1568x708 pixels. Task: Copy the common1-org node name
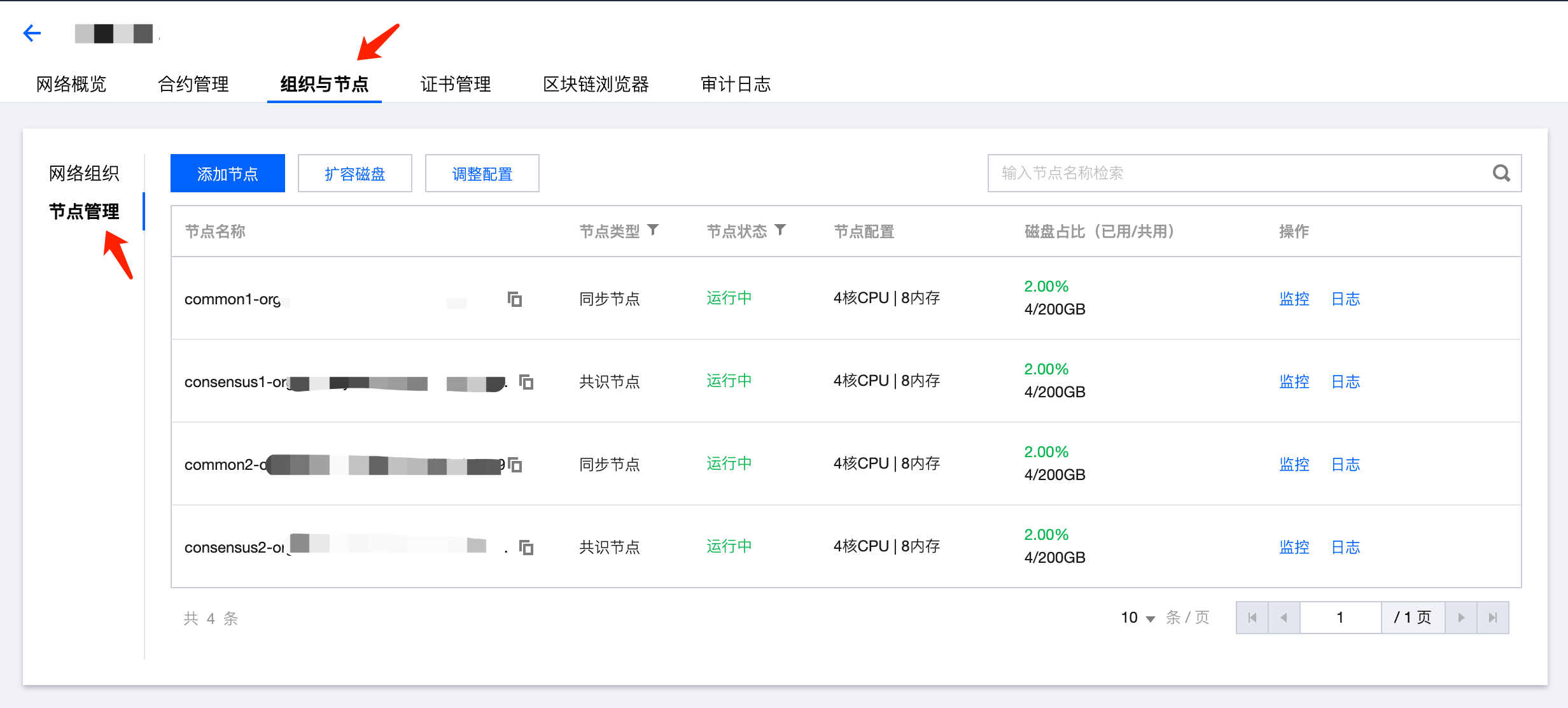coord(514,299)
